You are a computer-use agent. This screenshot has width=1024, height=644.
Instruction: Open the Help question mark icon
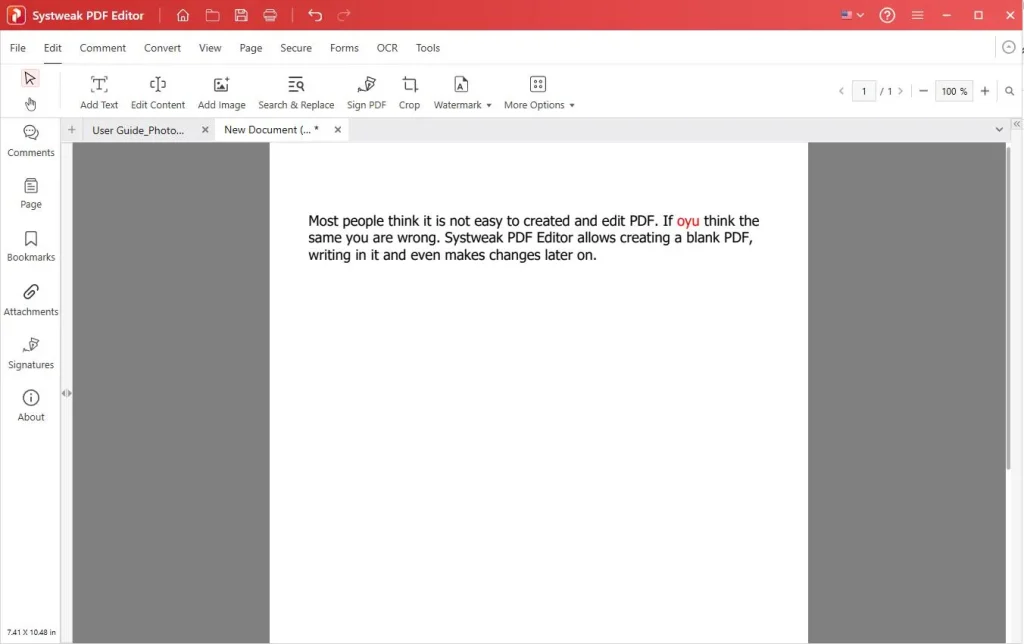tap(887, 15)
